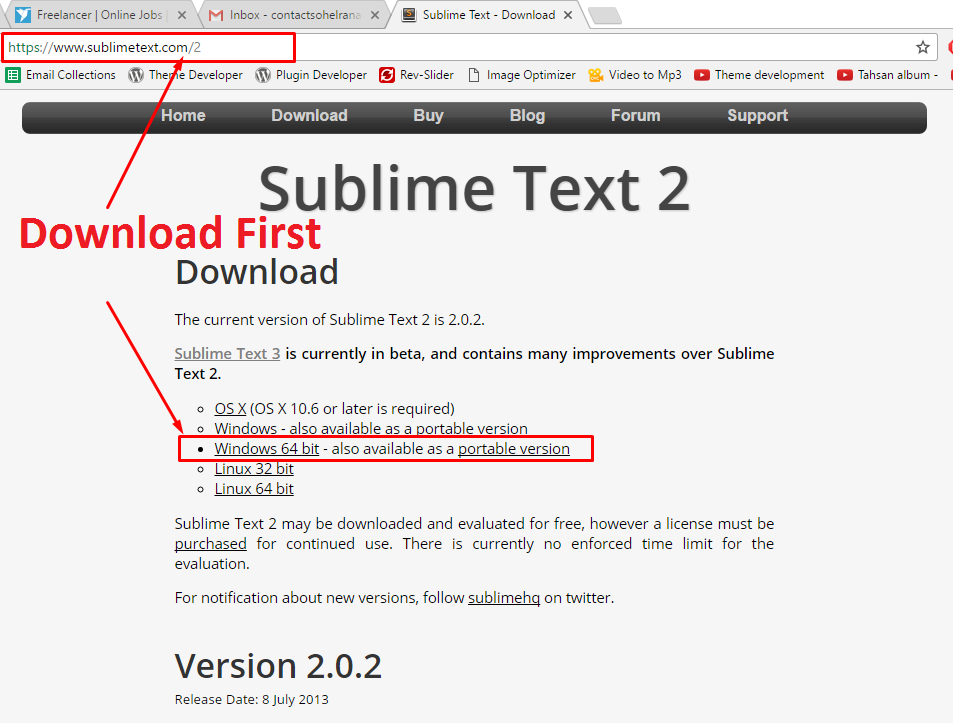Click the yellow icon beside Video to Mp3
The image size is (953, 723).
[x=596, y=75]
